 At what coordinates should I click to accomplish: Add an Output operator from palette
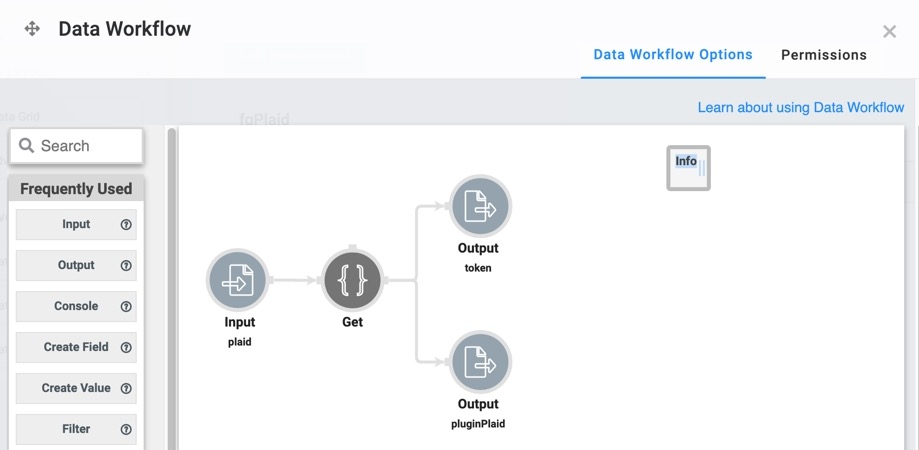76,265
